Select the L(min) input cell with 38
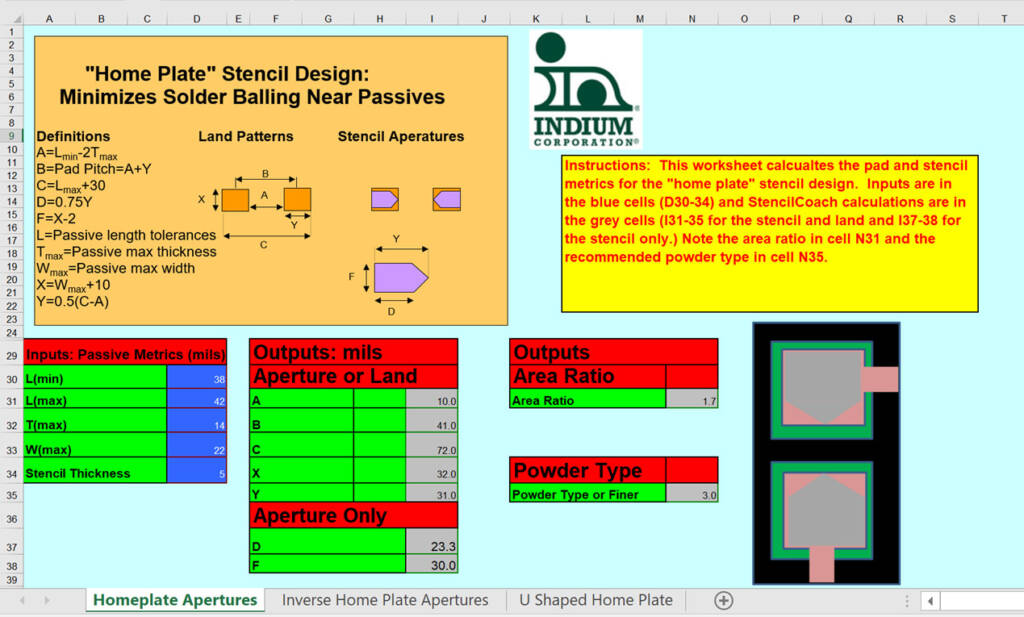The image size is (1024, 617). pos(196,378)
